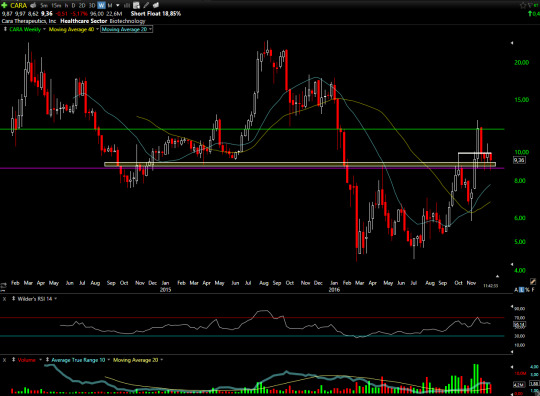This screenshot has height=396, width=540.
Task: Click the volume scale top arrow
Action: (x=512, y=367)
